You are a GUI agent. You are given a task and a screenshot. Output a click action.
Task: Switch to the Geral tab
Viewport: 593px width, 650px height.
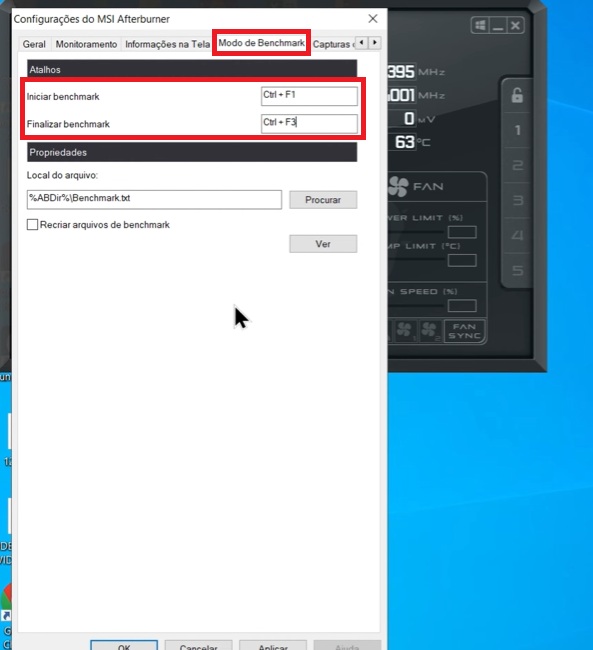34,44
